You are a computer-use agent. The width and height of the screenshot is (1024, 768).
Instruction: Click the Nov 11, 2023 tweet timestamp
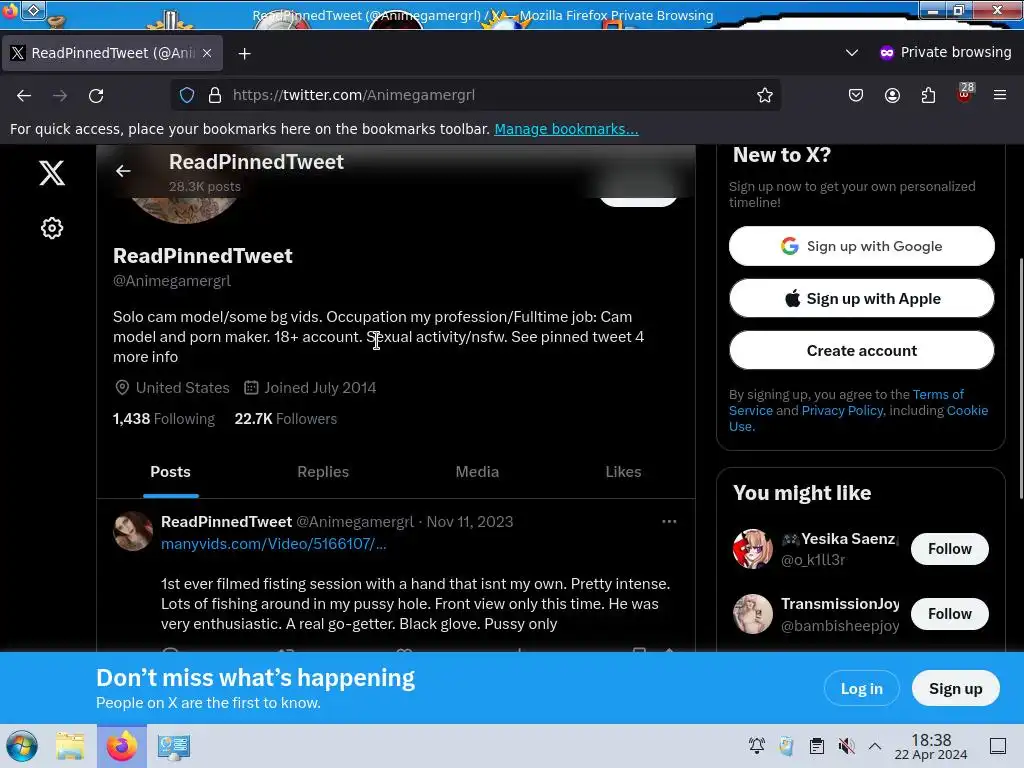470,522
